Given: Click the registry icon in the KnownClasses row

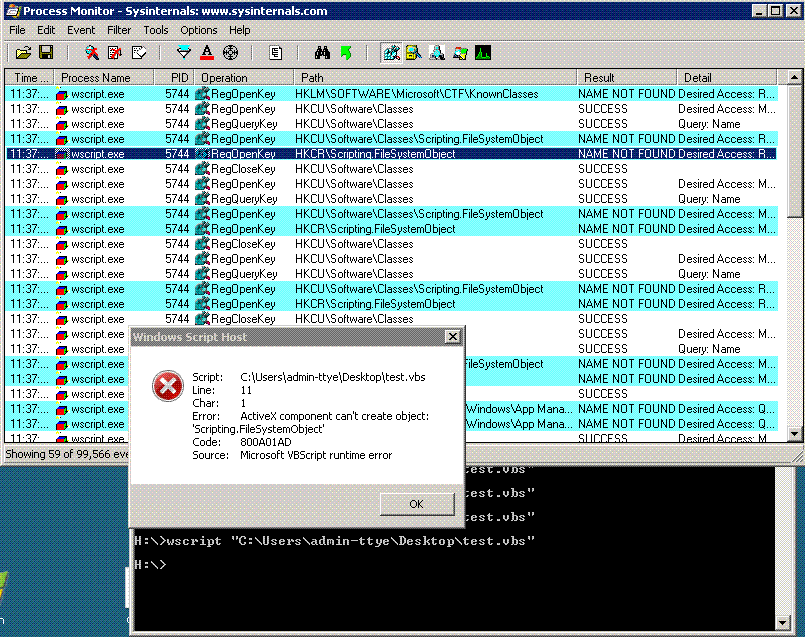Looking at the screenshot, I should point(202,94).
